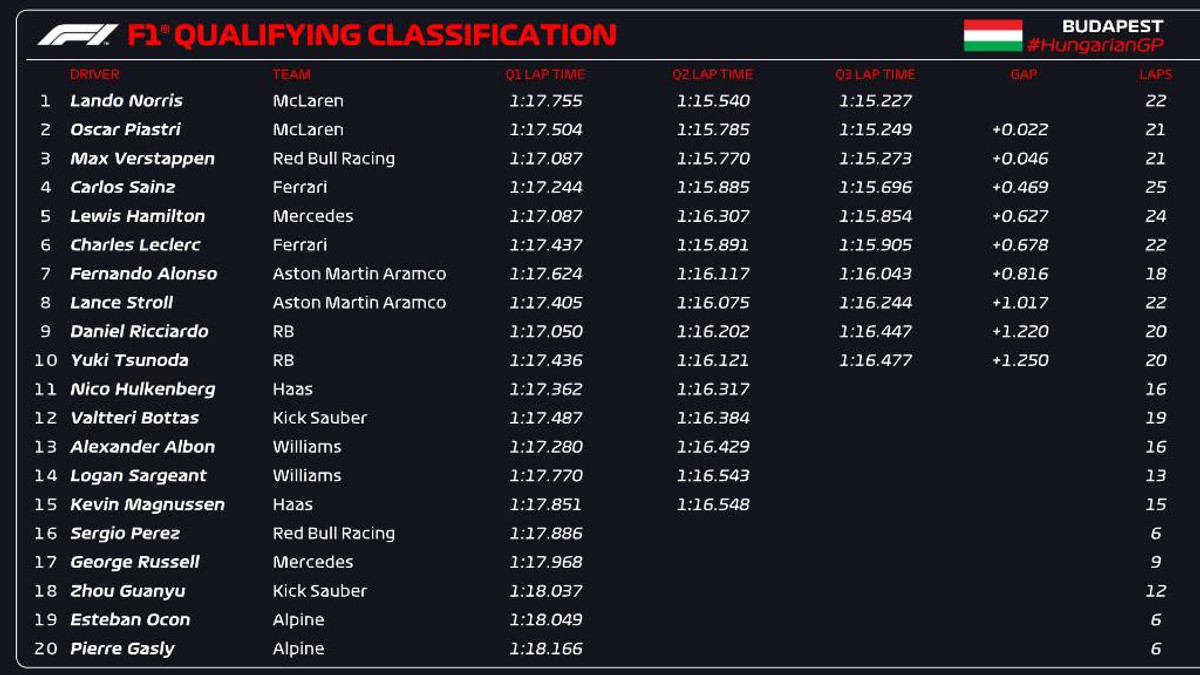Click the DRIVER column header
Screen dimensions: 1200x675
point(95,74)
